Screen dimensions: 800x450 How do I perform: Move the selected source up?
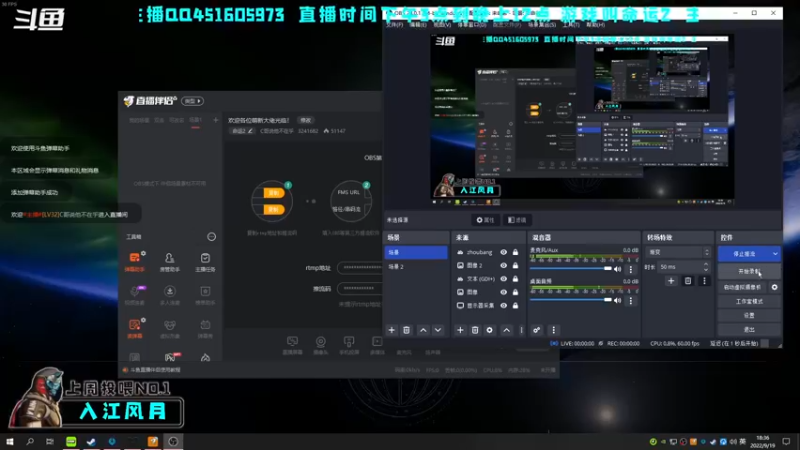click(506, 330)
